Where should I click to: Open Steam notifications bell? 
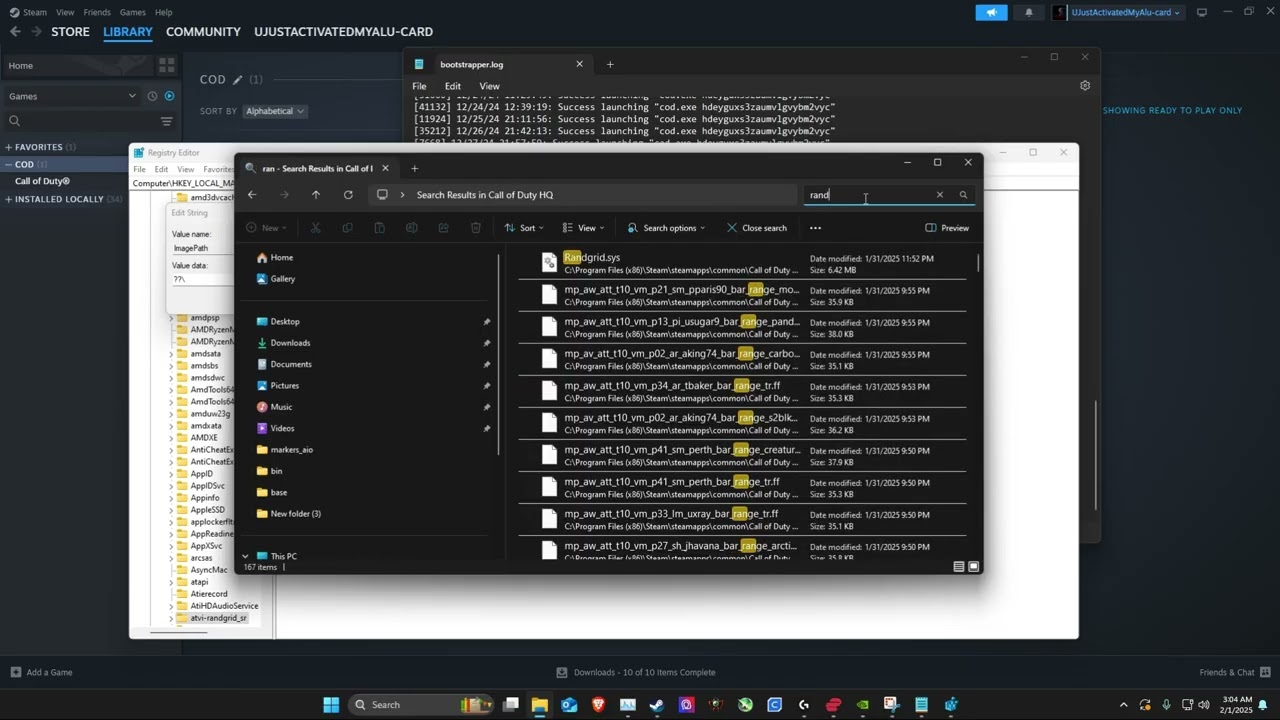[1029, 12]
